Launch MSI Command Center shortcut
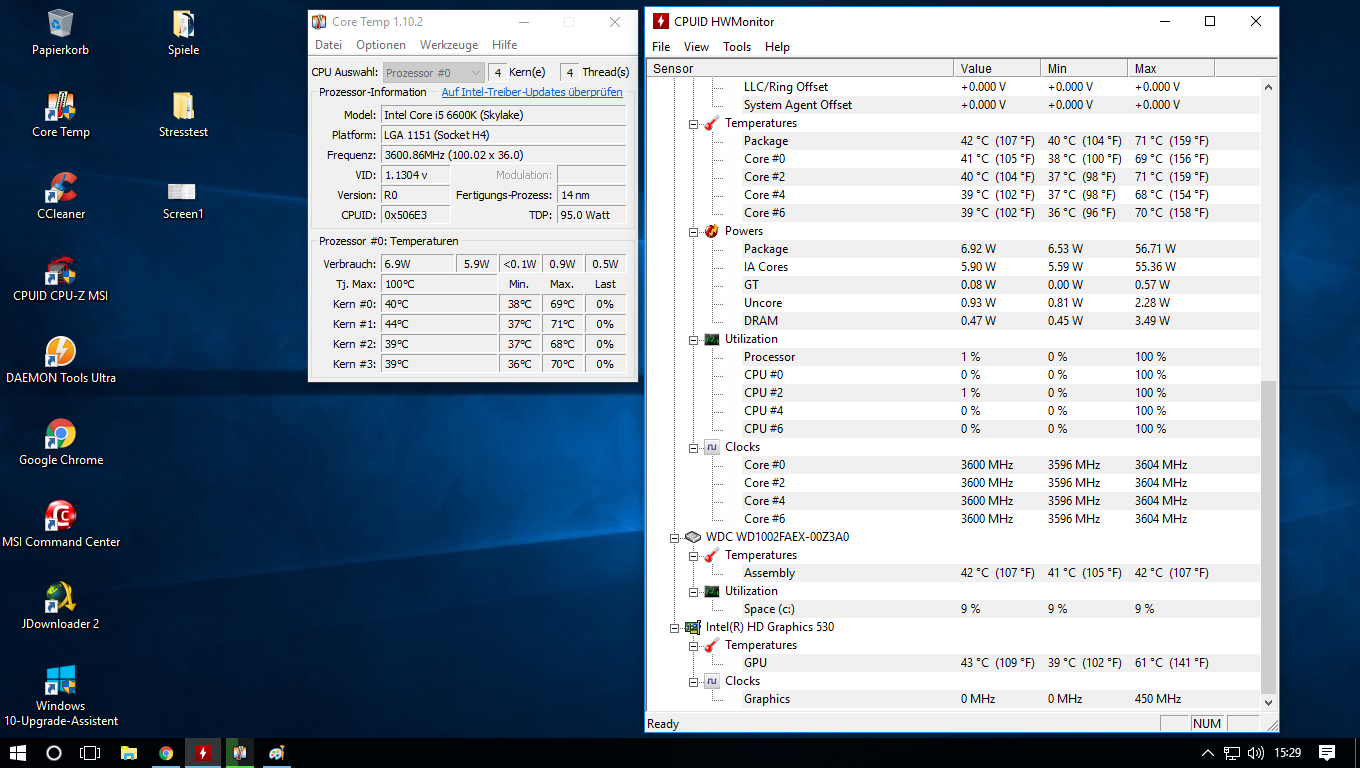Screen dimensions: 1360x768 [61, 524]
